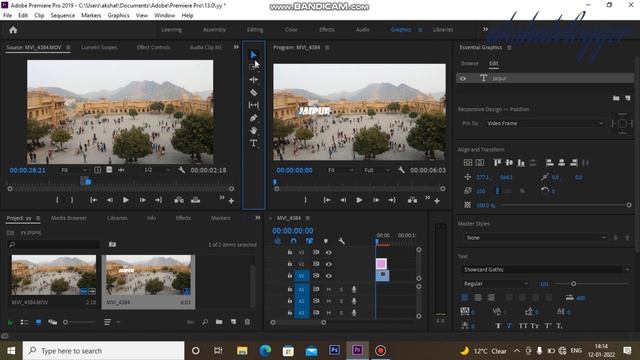
Task: Open Source monitor zoom Fit dropdown
Action: click(74, 170)
